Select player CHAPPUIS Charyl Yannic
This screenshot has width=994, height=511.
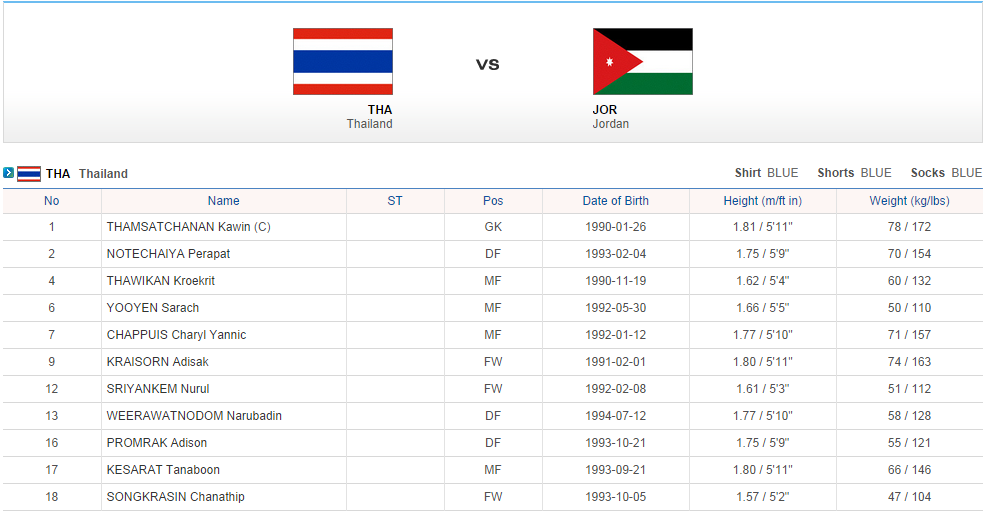(x=176, y=335)
